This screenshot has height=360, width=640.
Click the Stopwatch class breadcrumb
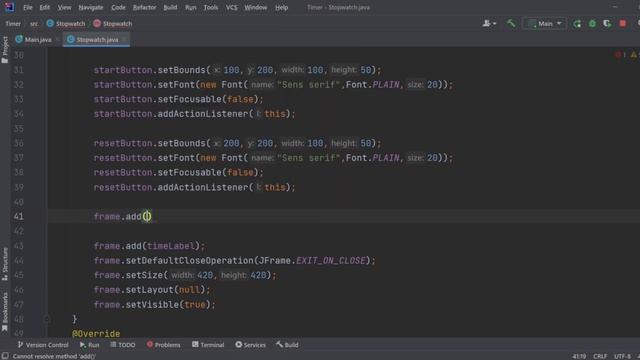[66, 24]
